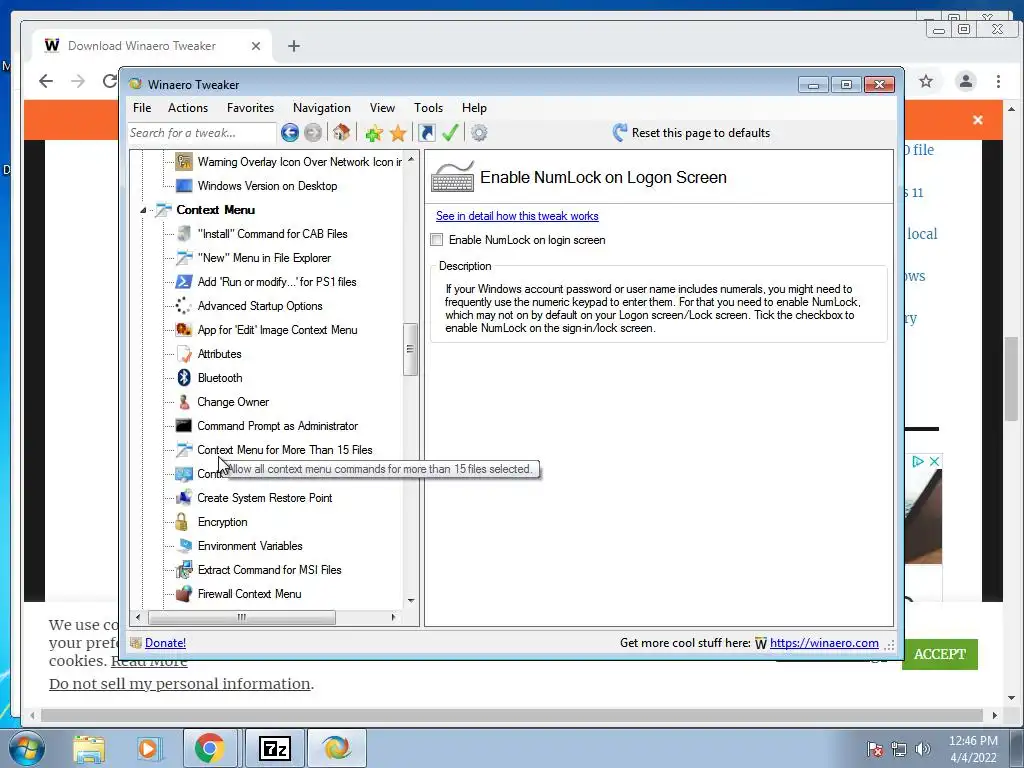Image resolution: width=1024 pixels, height=768 pixels.
Task: Open File Explorer from taskbar
Action: point(89,749)
